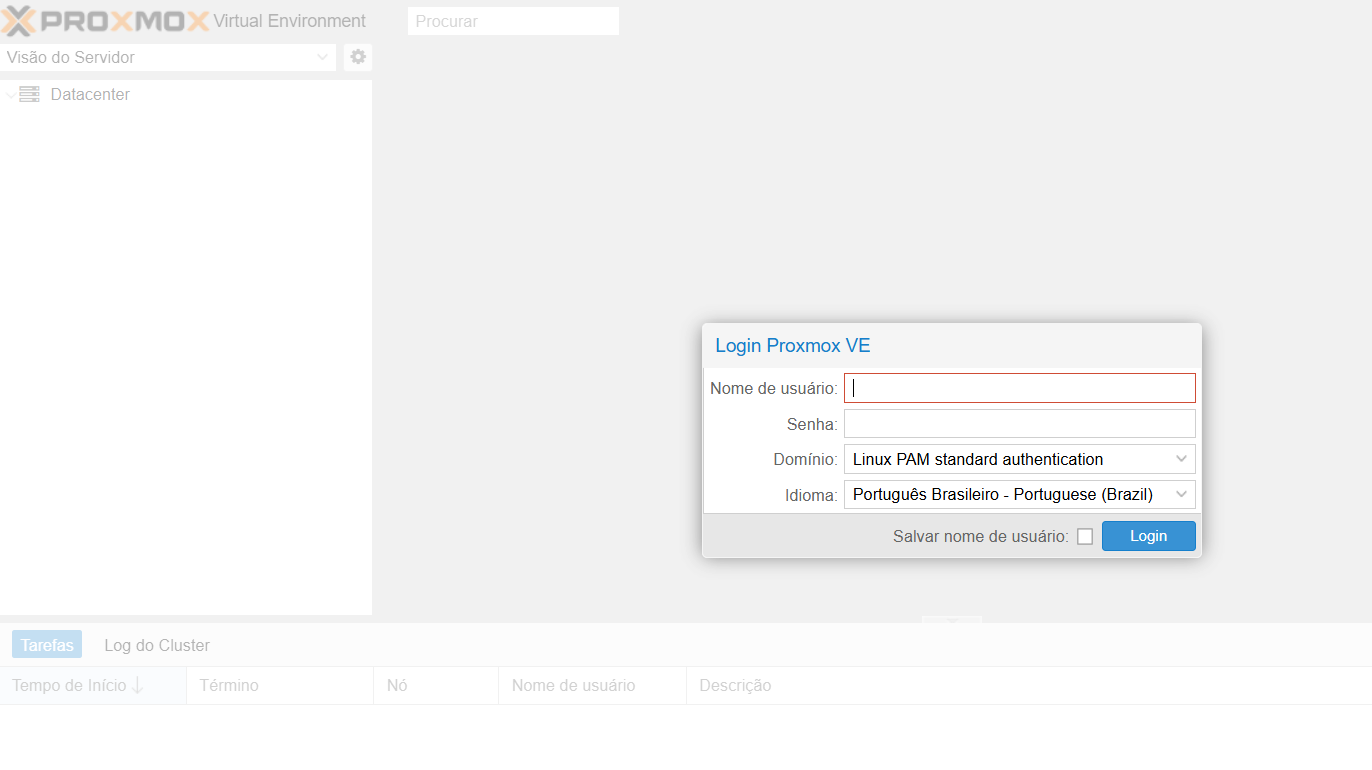Sort by Tempo de Início column header
This screenshot has height=770, width=1372.
[93, 685]
